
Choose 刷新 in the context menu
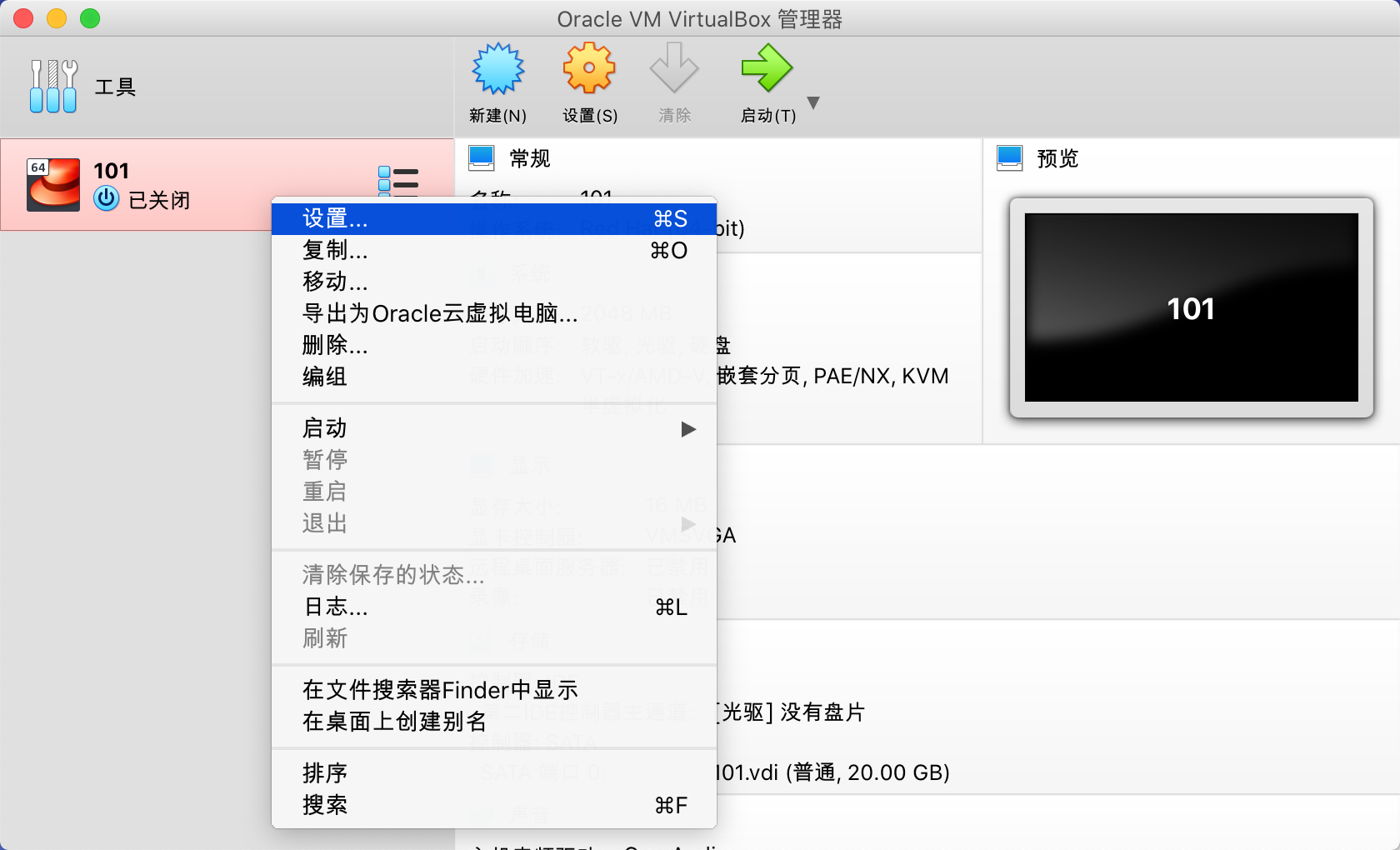tap(494, 639)
